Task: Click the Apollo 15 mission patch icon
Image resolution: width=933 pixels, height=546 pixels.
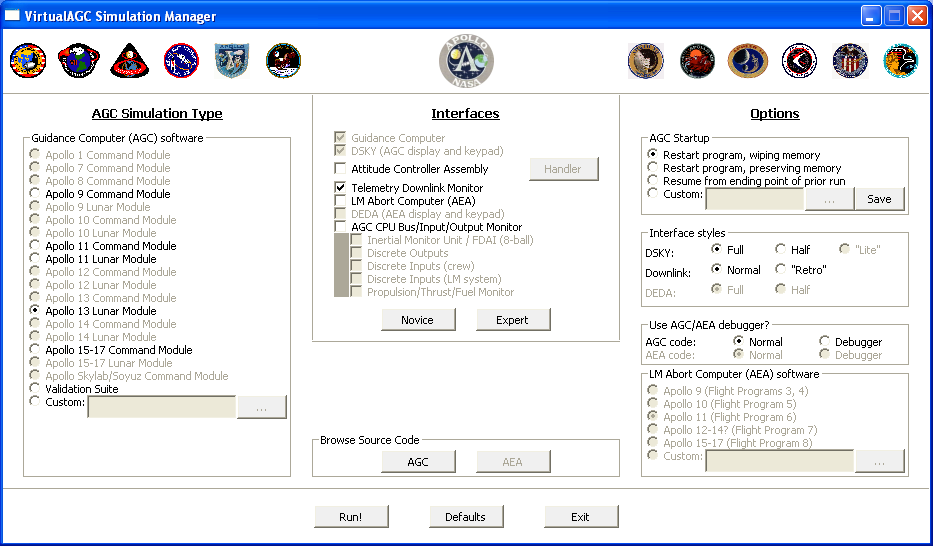Action: [799, 61]
